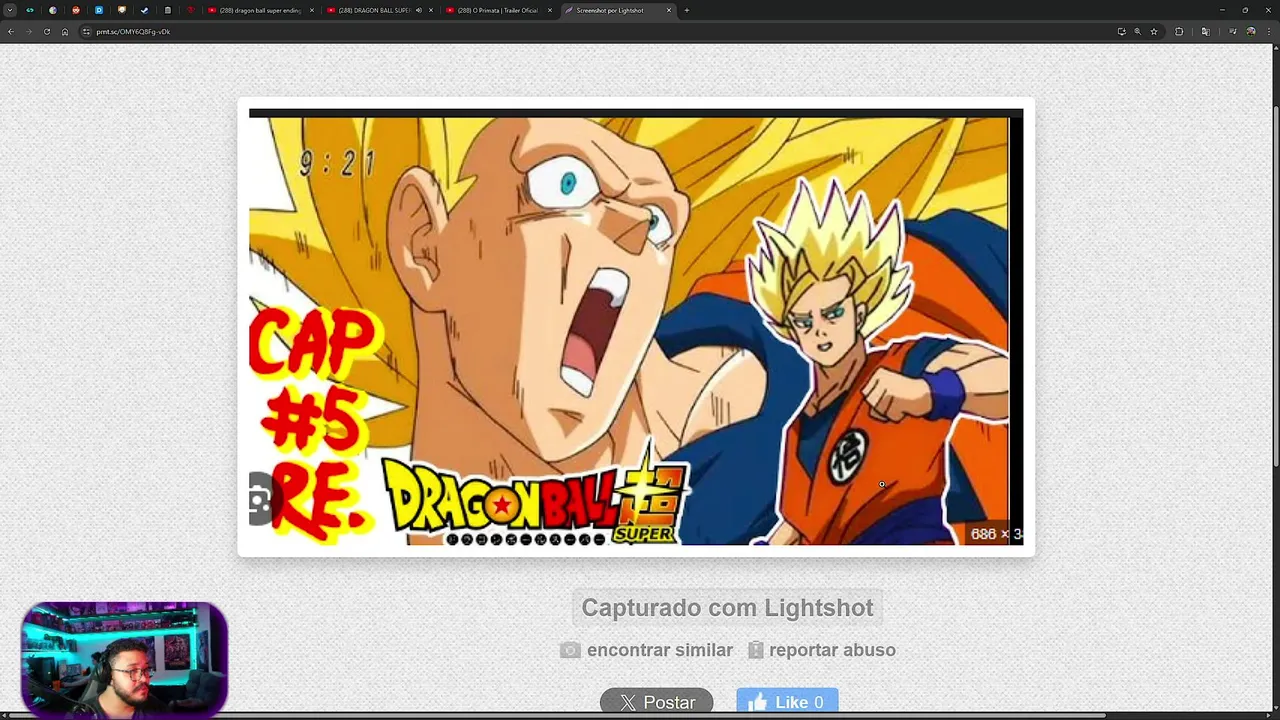Reload the current page
This screenshot has width=1280, height=720.
[46, 31]
